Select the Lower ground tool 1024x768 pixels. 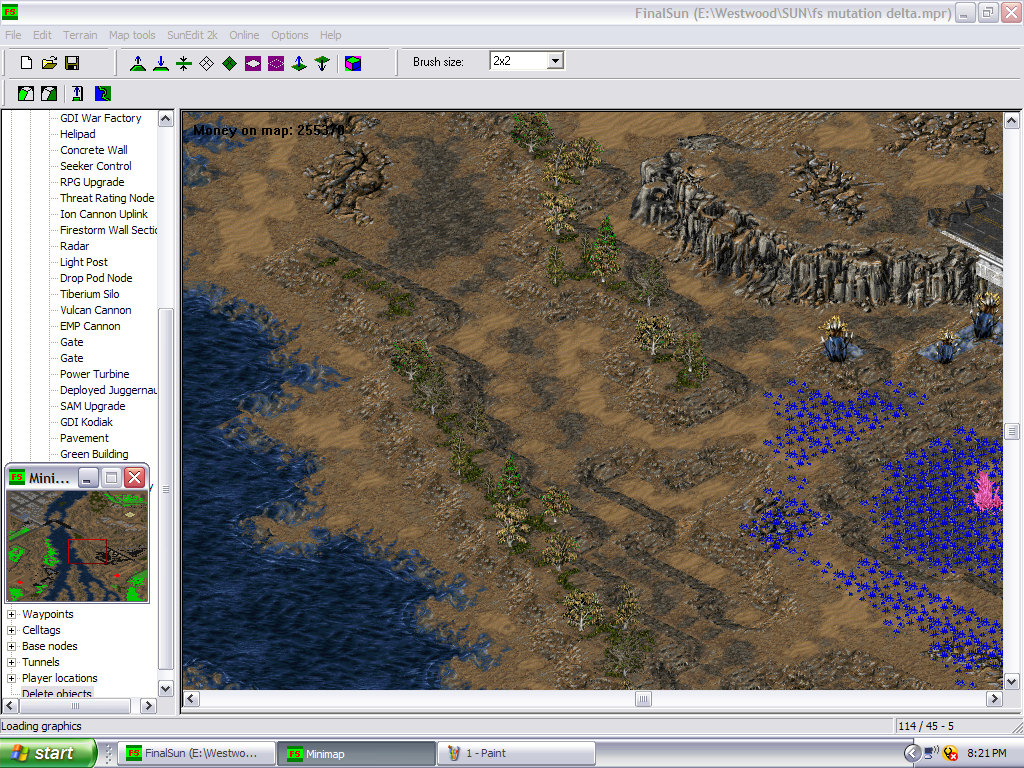(161, 63)
